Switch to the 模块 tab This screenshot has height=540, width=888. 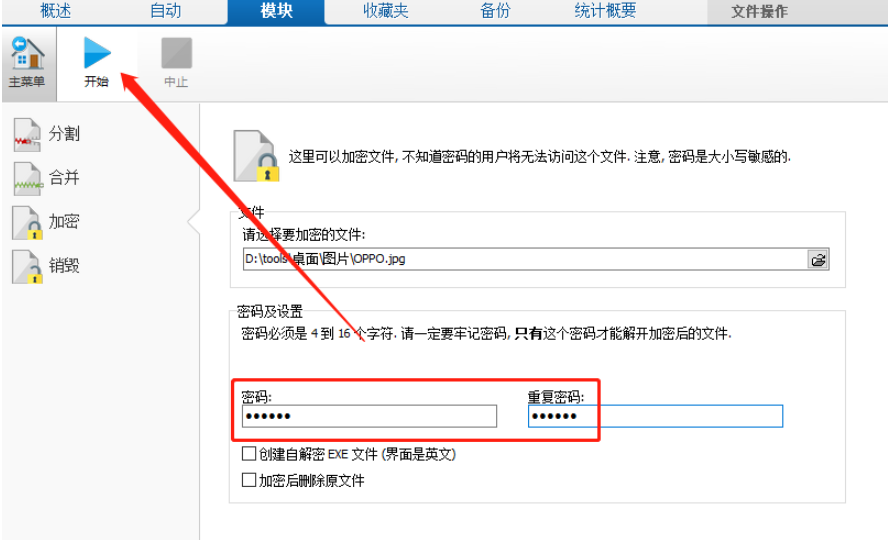click(x=276, y=11)
